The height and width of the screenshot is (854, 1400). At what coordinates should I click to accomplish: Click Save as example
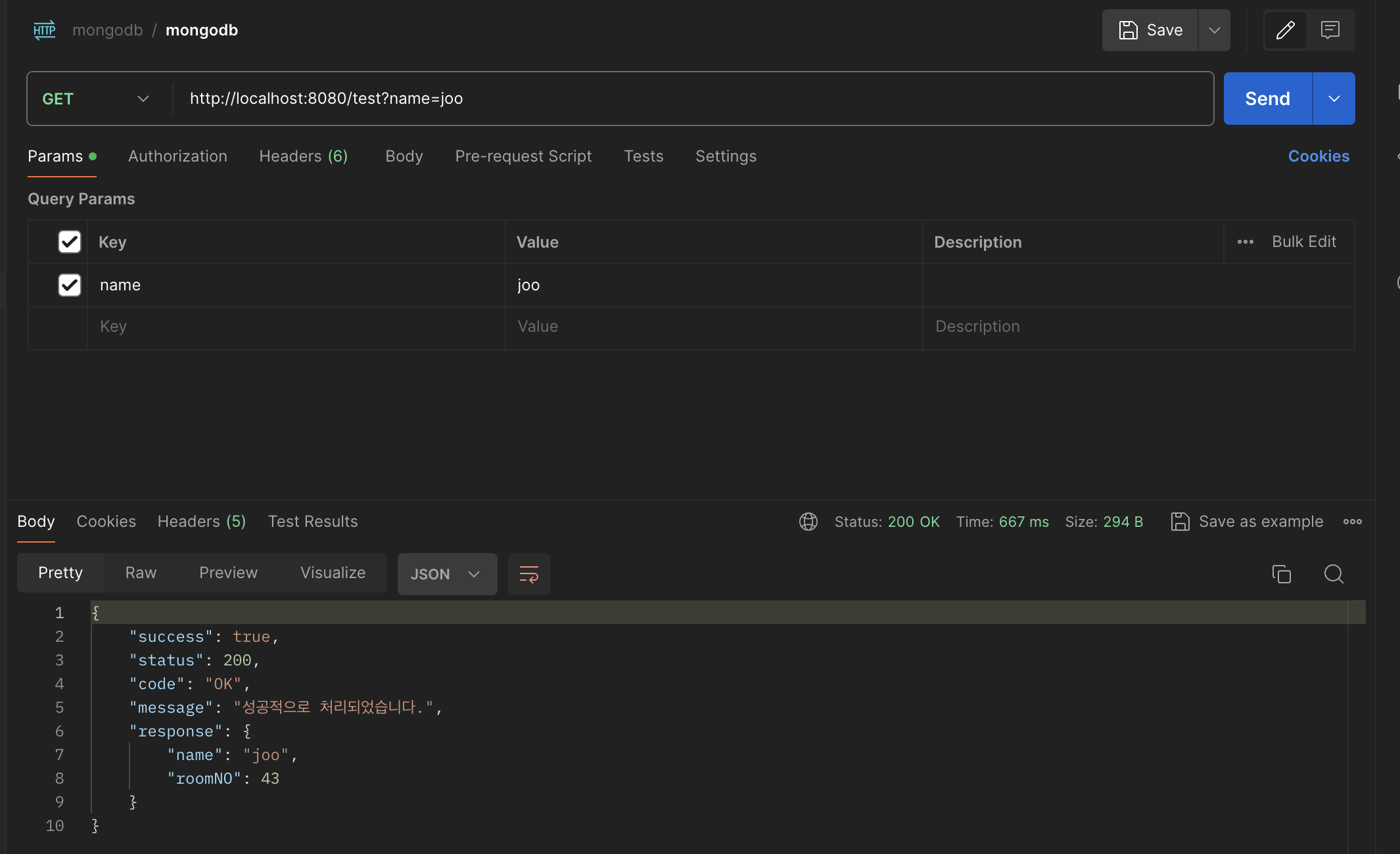point(1247,522)
